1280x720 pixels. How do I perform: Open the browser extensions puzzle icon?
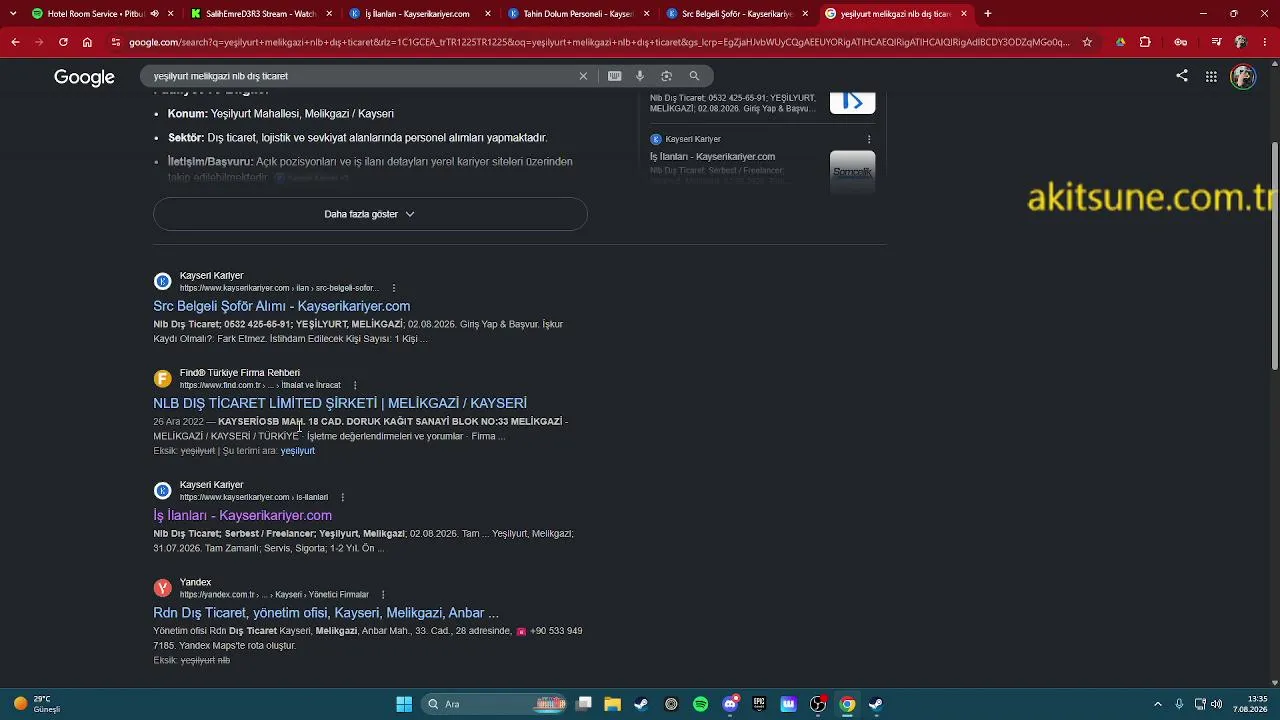pyautogui.click(x=1145, y=42)
